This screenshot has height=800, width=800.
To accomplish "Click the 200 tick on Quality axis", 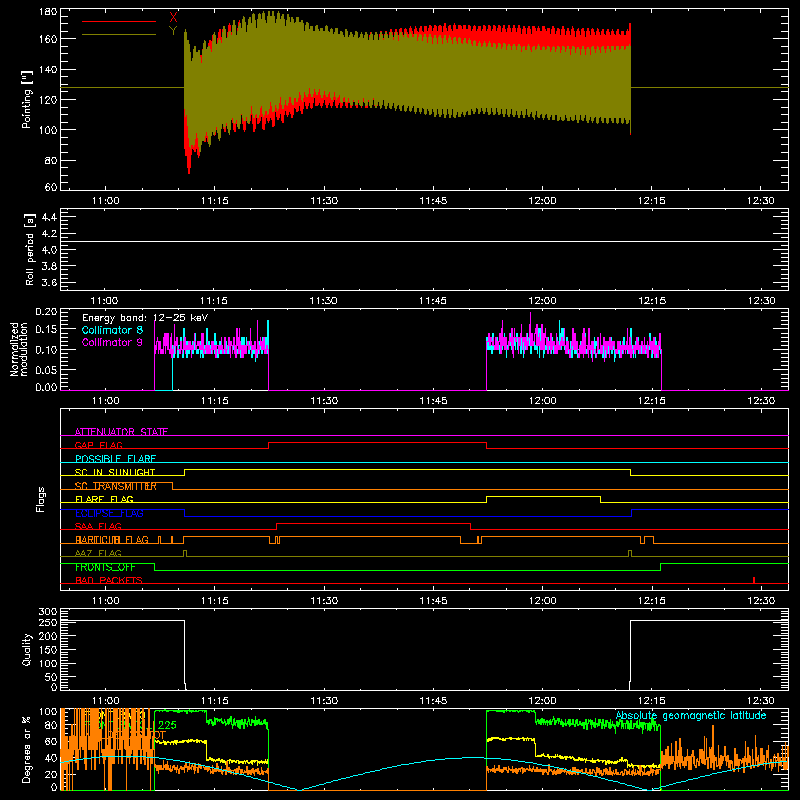I will tap(48, 636).
